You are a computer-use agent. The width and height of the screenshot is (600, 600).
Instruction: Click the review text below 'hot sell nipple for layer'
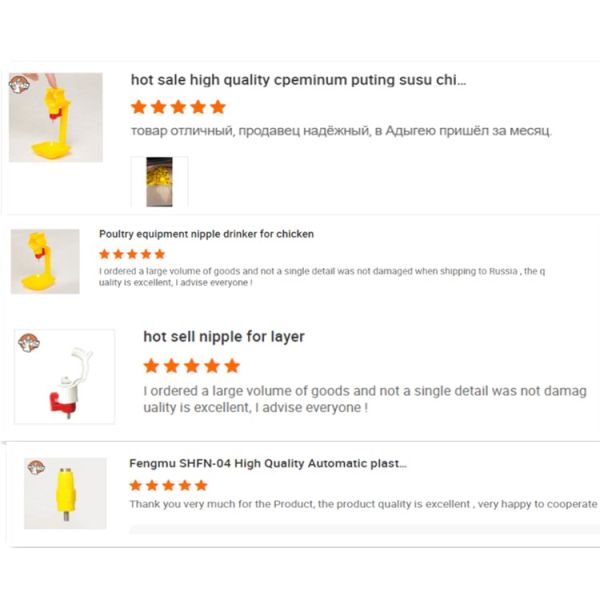[364, 399]
